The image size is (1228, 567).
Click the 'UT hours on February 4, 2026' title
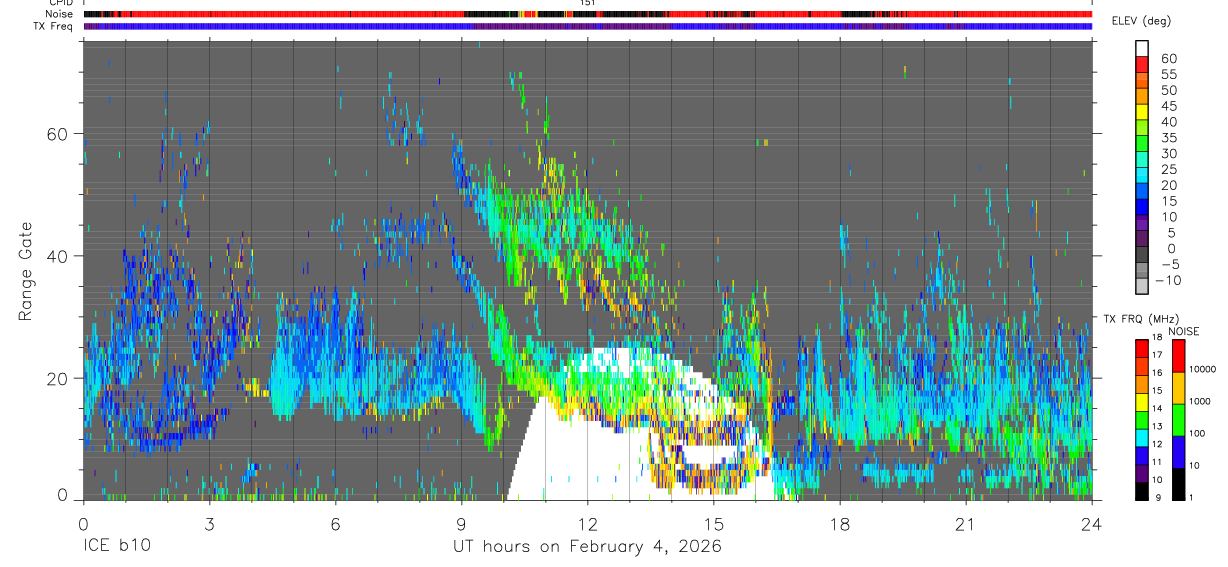pyautogui.click(x=587, y=547)
